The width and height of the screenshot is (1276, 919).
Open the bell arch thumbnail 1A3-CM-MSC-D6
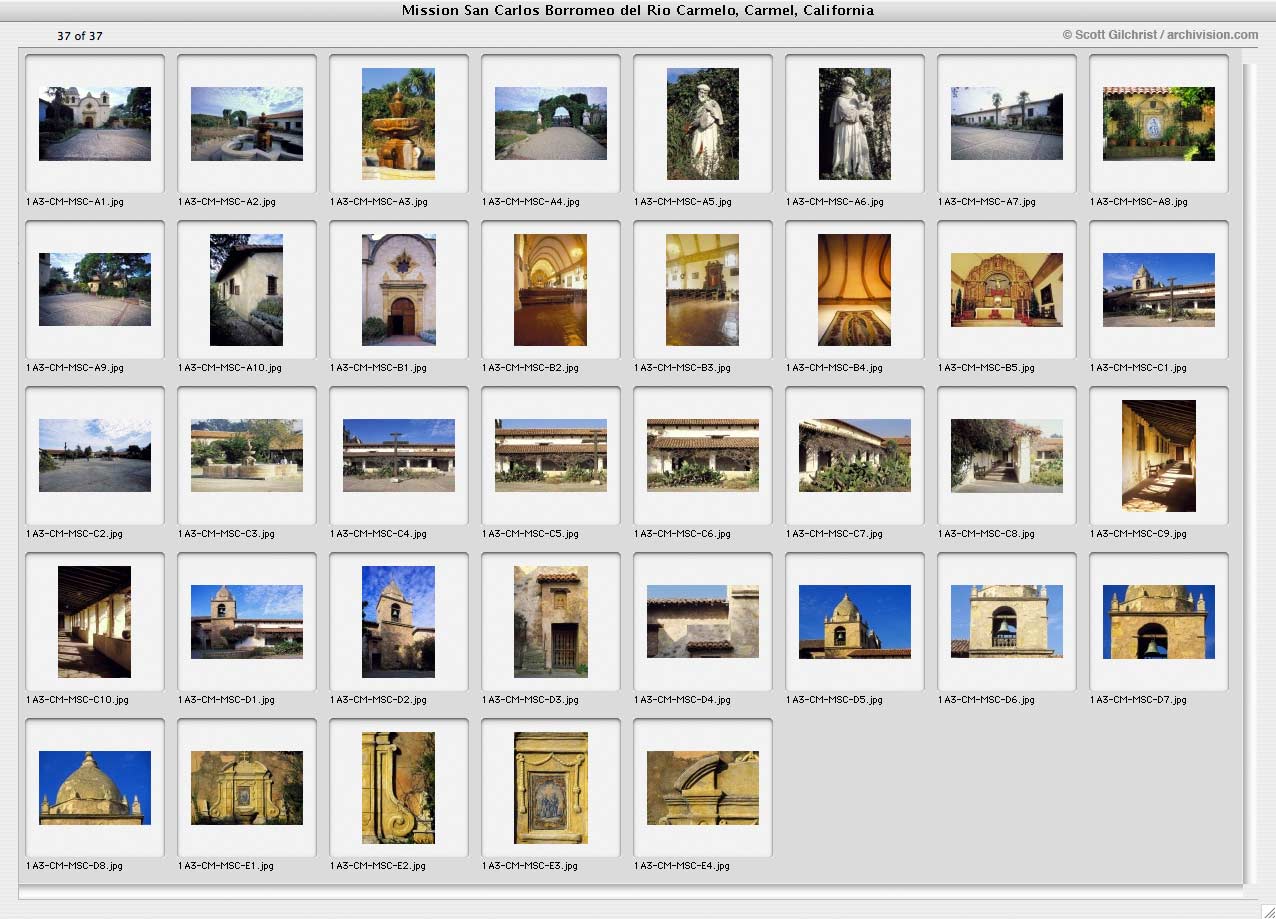[1007, 622]
